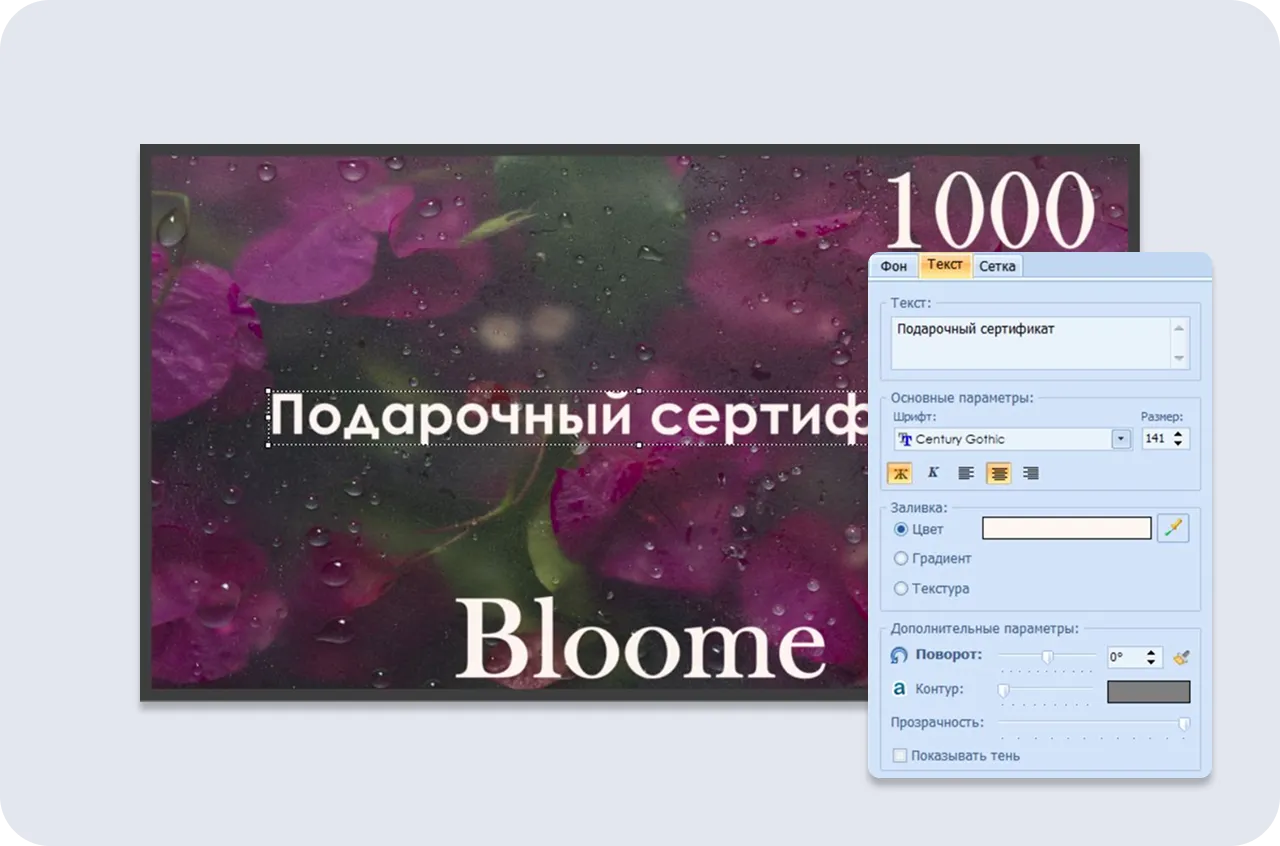Click the Контур label
Screen dimensions: 1280x846
939,689
